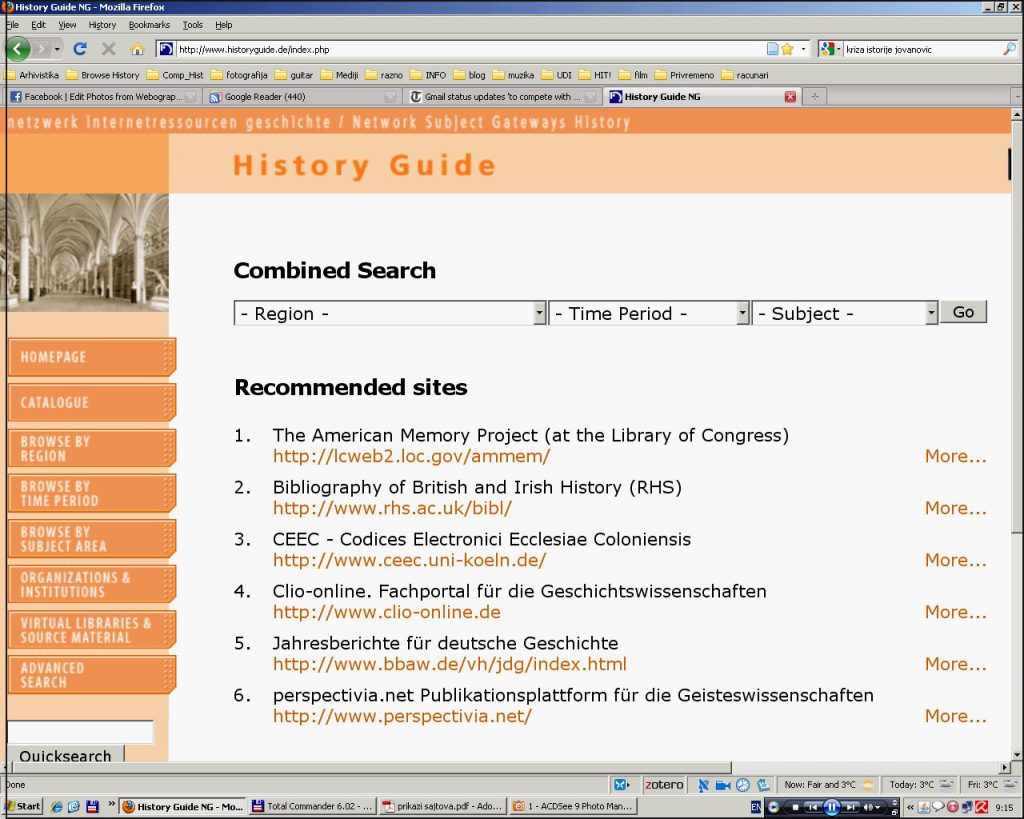Viewport: 1024px width, 819px height.
Task: Click the Browse by Time Period sidebar button
Action: 91,493
